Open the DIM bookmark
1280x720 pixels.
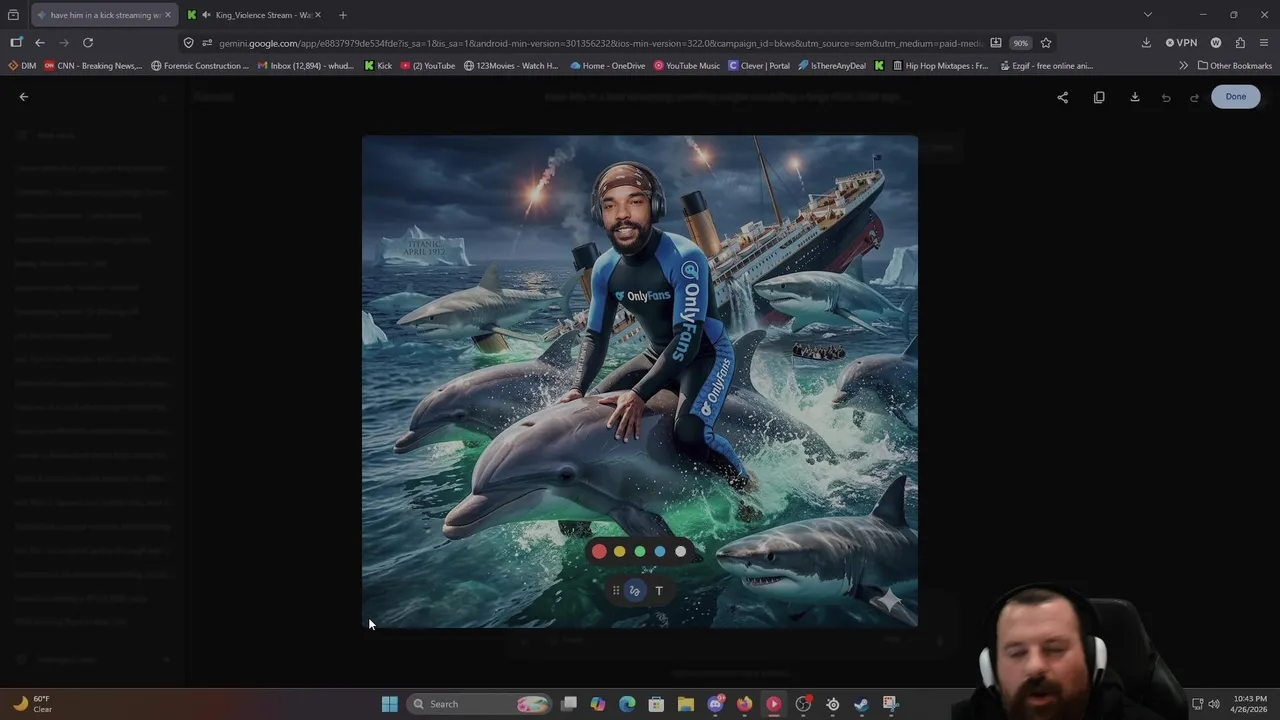[x=21, y=66]
